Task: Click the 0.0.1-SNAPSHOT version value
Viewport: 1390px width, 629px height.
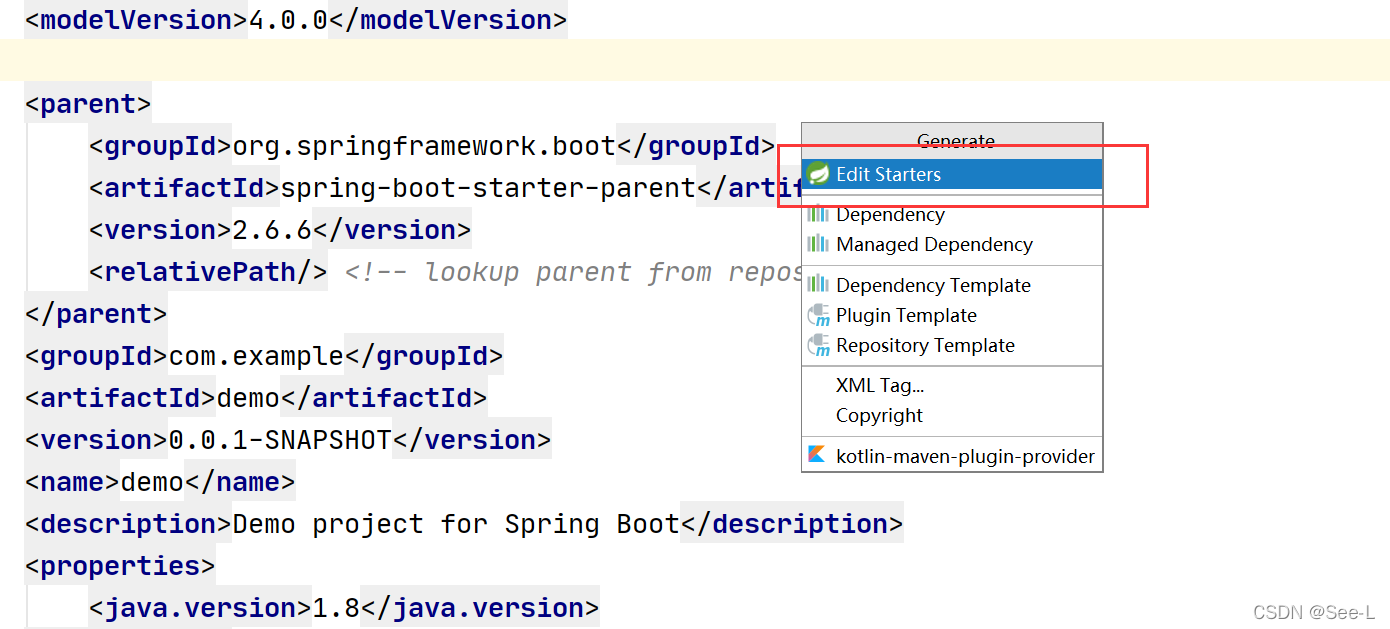Action: (280, 440)
